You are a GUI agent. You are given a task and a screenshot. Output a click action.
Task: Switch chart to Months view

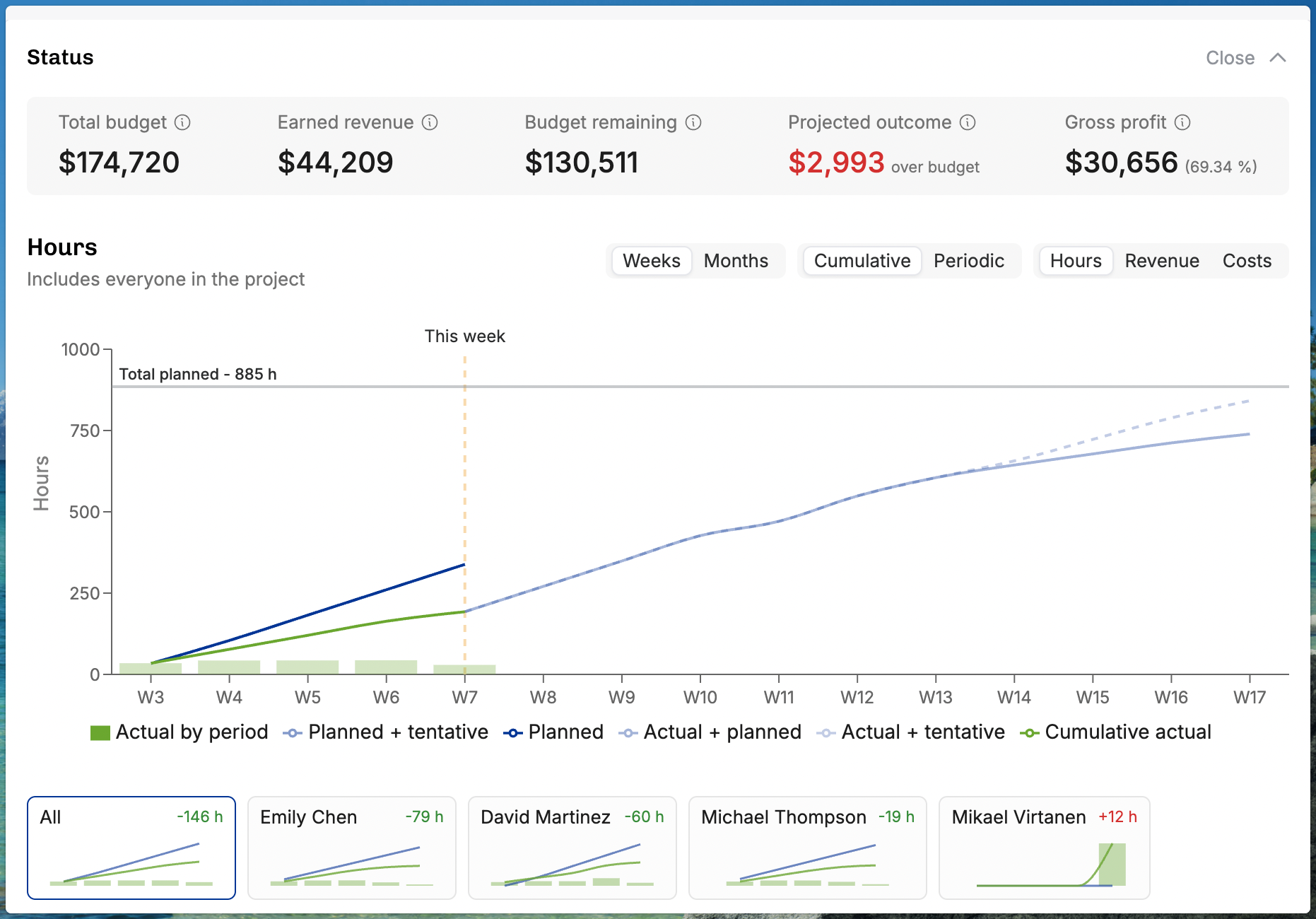pyautogui.click(x=736, y=261)
